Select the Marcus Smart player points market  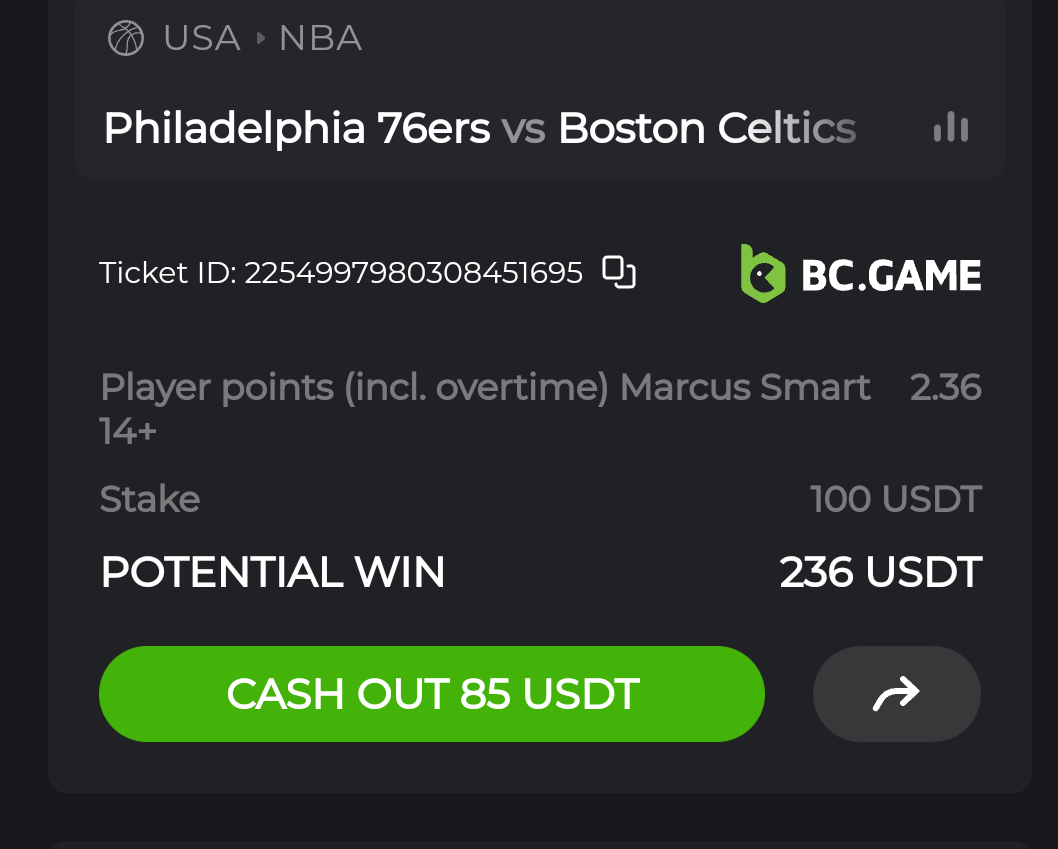[485, 387]
